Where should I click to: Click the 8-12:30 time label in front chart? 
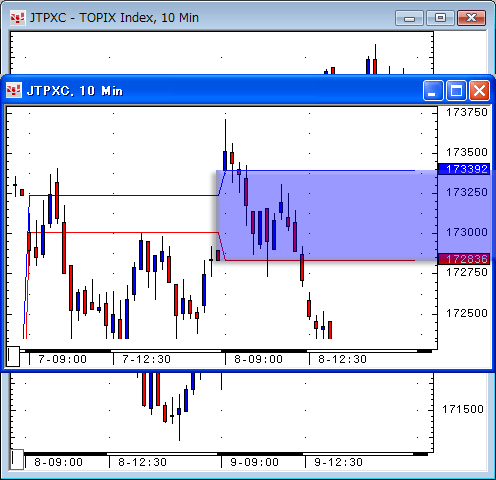[x=342, y=359]
